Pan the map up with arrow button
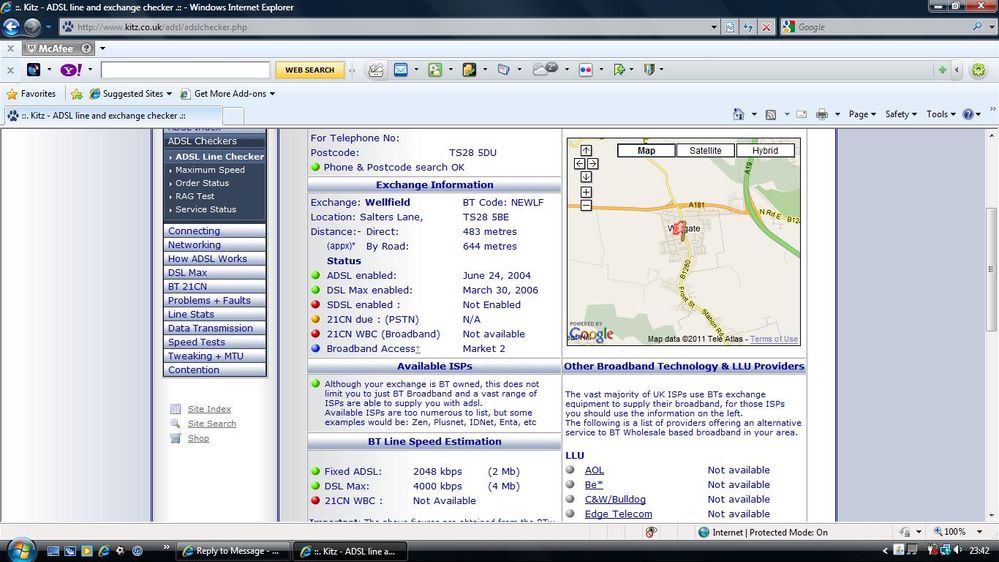 coord(586,150)
